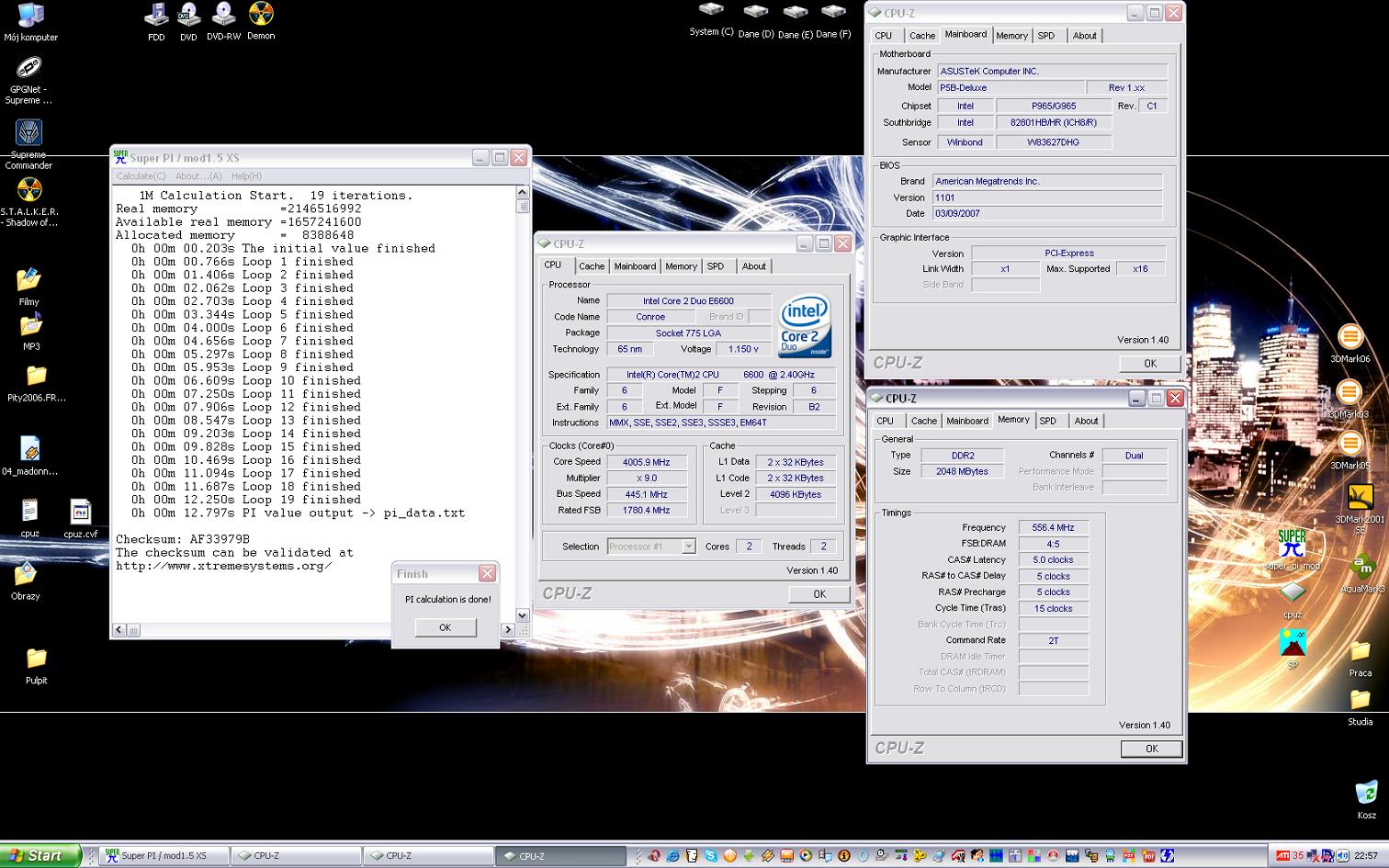Image resolution: width=1389 pixels, height=868 pixels.
Task: Click OK in the processor CPU-Z window
Action: point(819,594)
